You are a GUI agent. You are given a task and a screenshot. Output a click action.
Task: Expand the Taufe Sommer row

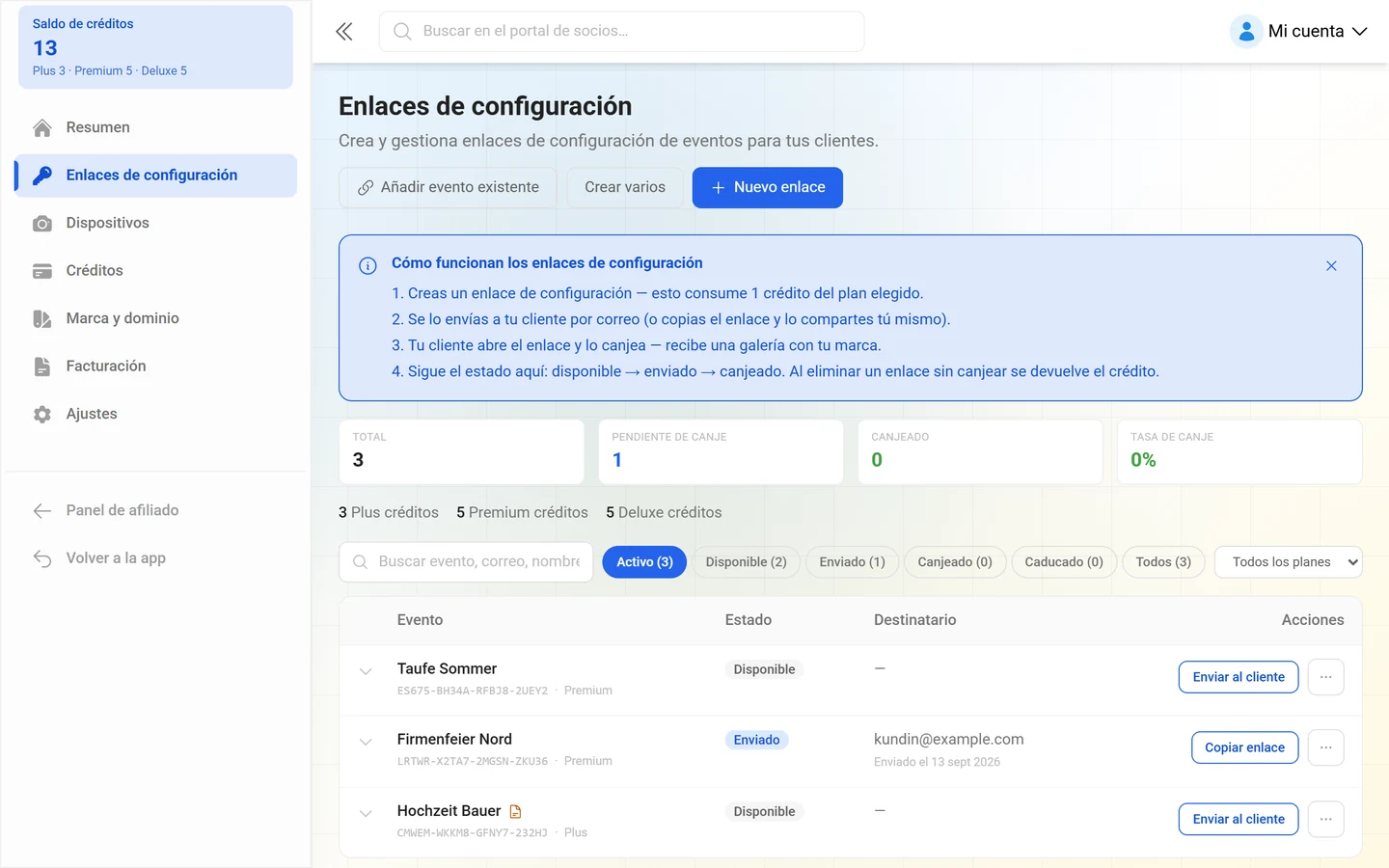pyautogui.click(x=366, y=671)
